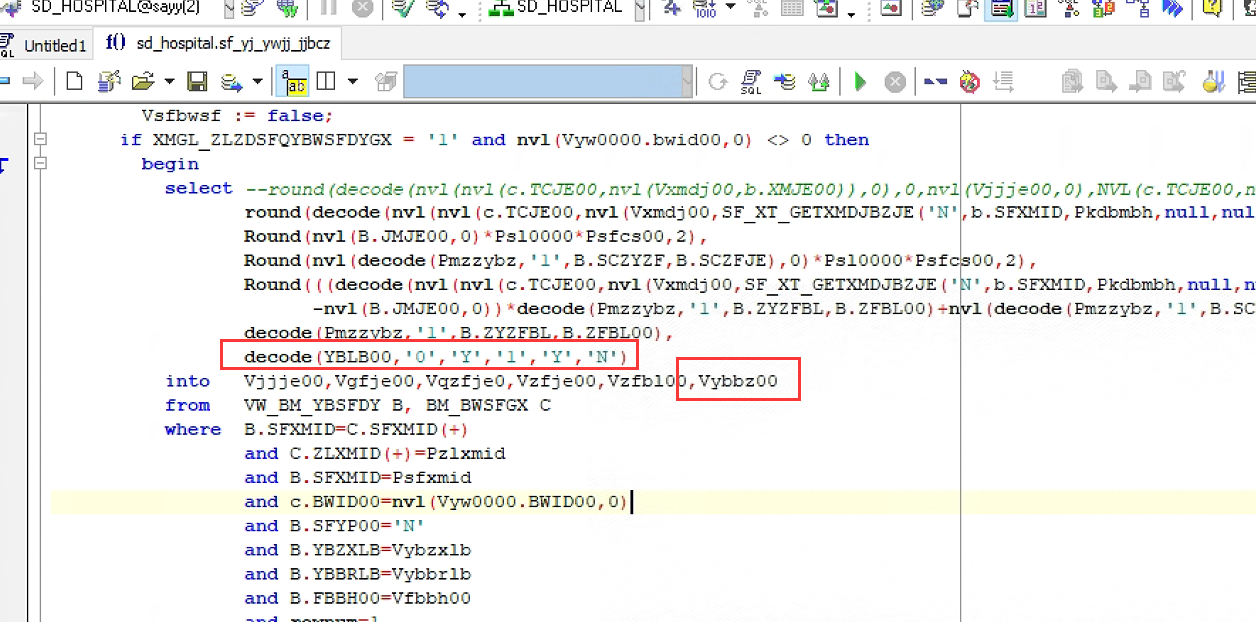The height and width of the screenshot is (622, 1256).
Task: Collapse the code fold at 'if XMGL_ZLZDSFQYBWSFDYGX' line
Action: 40,140
